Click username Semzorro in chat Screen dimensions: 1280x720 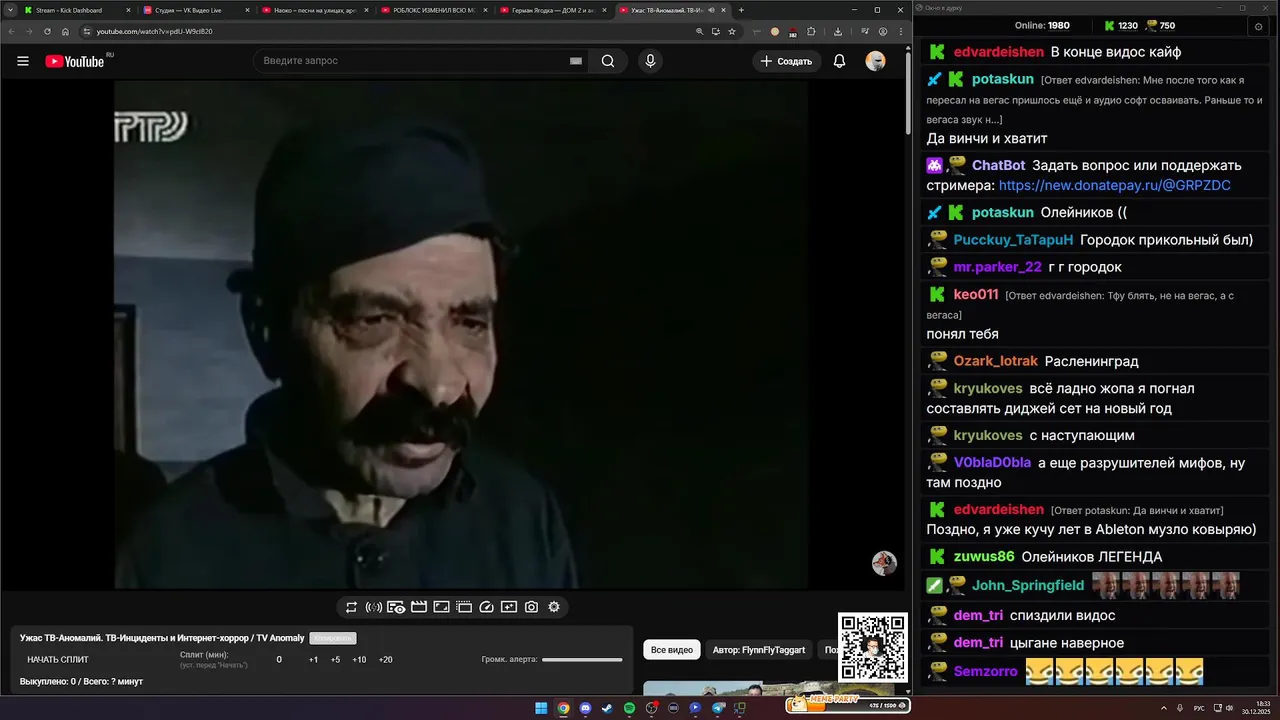pyautogui.click(x=985, y=671)
